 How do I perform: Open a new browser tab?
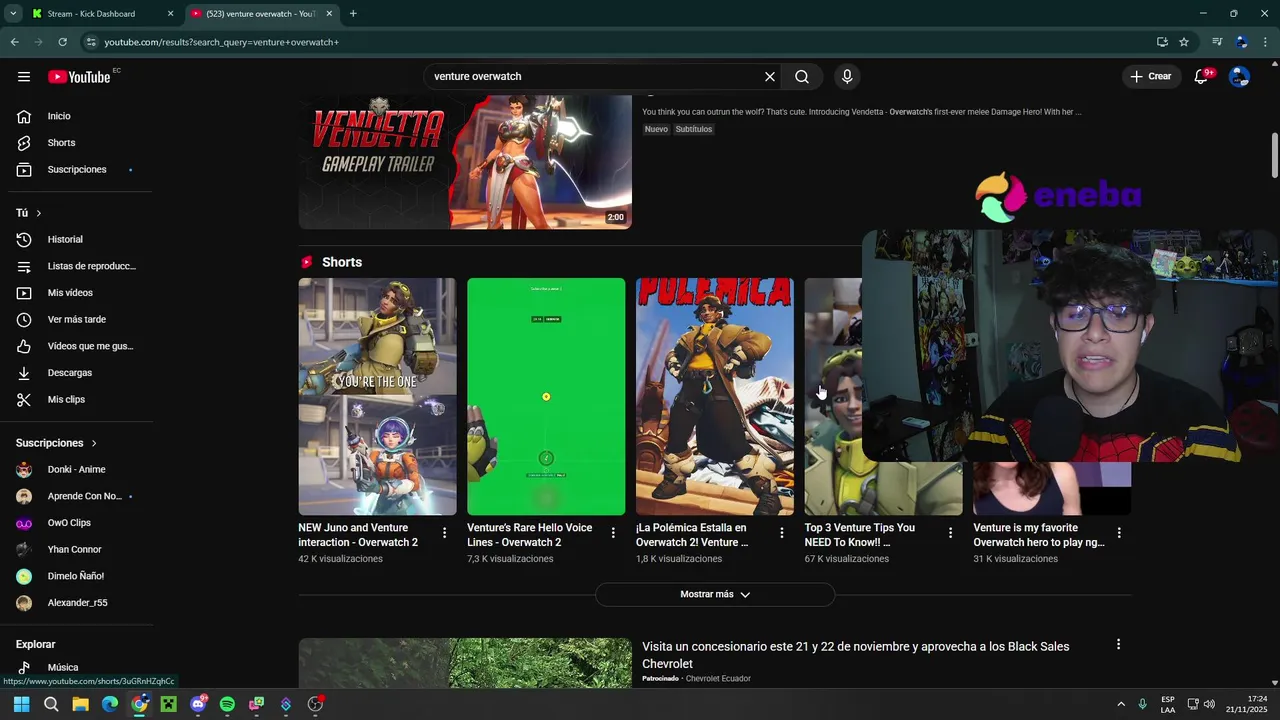(x=353, y=14)
